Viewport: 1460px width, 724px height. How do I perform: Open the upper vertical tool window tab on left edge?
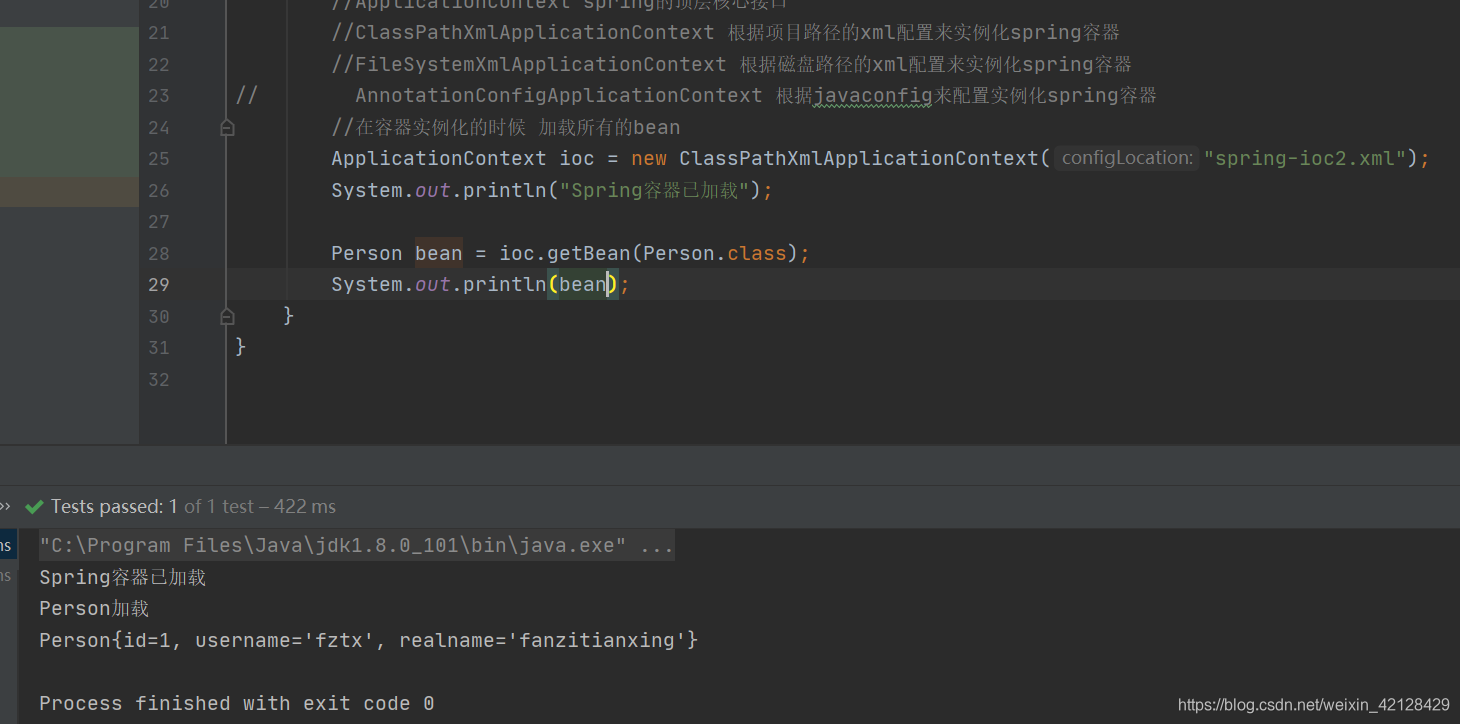click(x=6, y=544)
